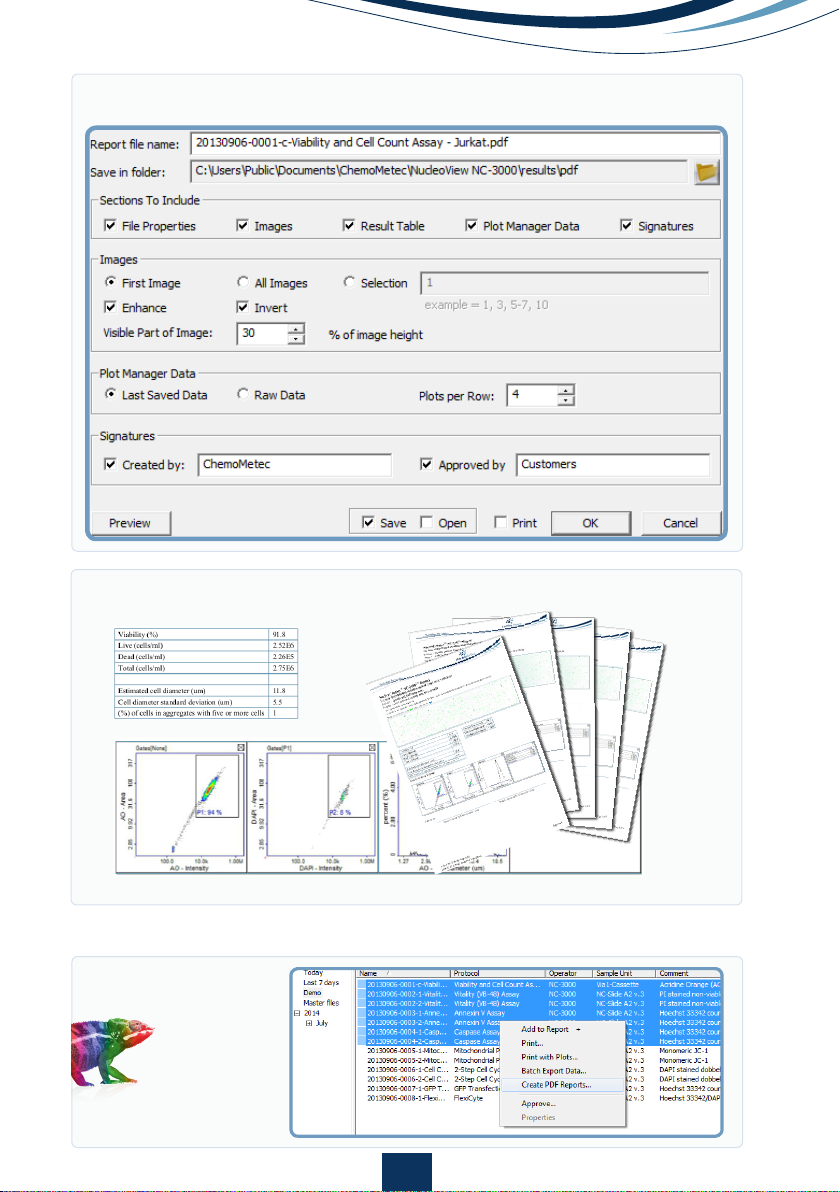The height and width of the screenshot is (1192, 840).
Task: Click the Save in folder path field
Action: coord(439,171)
